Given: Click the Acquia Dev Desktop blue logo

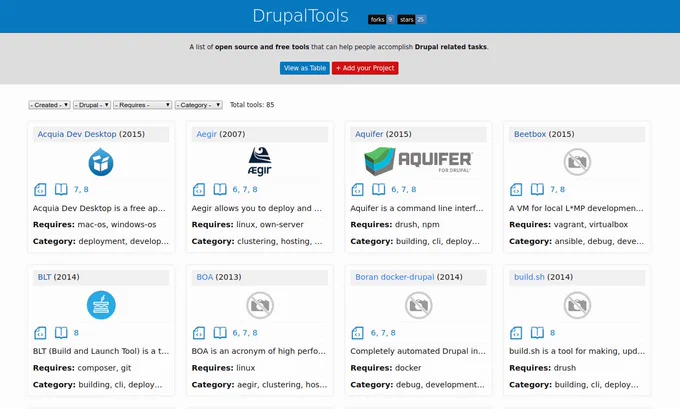Looking at the screenshot, I should pyautogui.click(x=101, y=162).
